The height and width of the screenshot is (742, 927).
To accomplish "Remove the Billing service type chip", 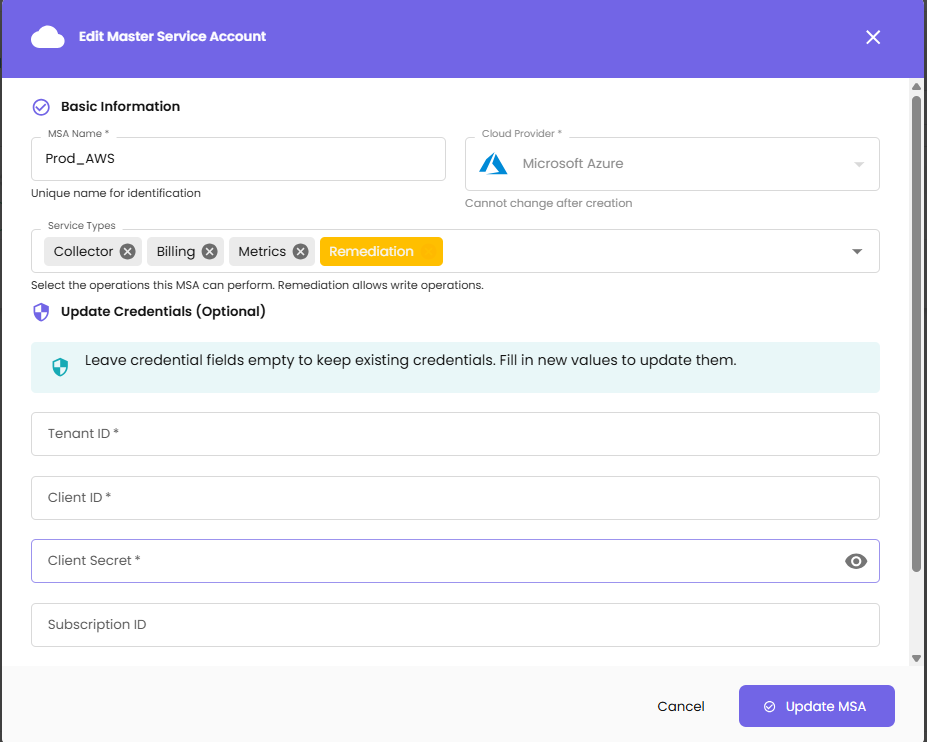I will pos(209,252).
